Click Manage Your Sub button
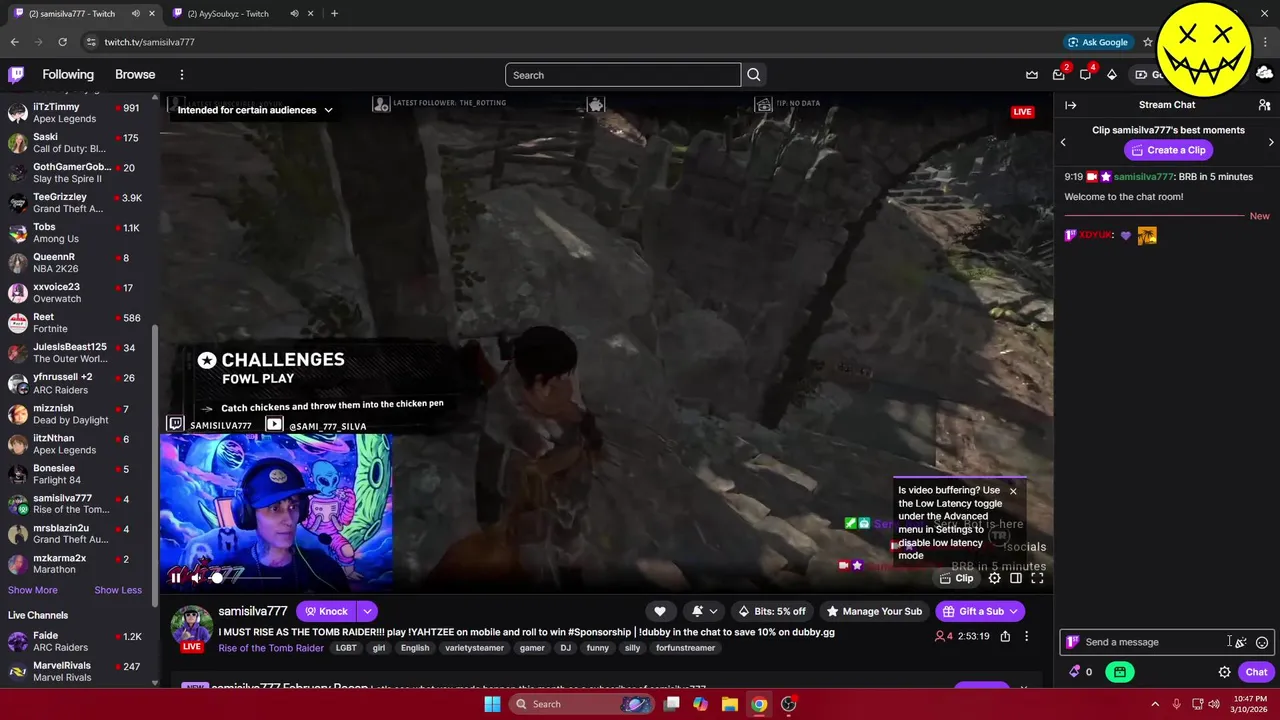 pos(873,611)
